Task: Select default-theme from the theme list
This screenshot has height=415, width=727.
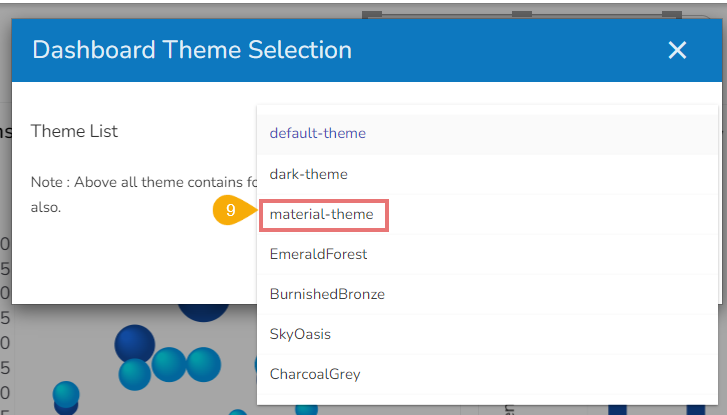Action: (317, 133)
